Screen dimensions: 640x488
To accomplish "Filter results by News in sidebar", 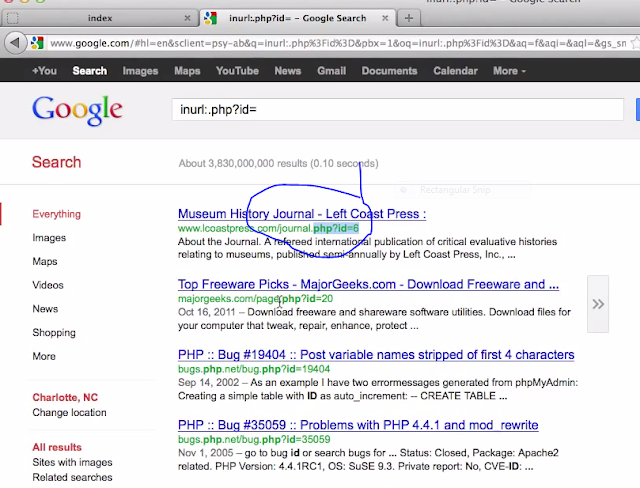I will 45,308.
